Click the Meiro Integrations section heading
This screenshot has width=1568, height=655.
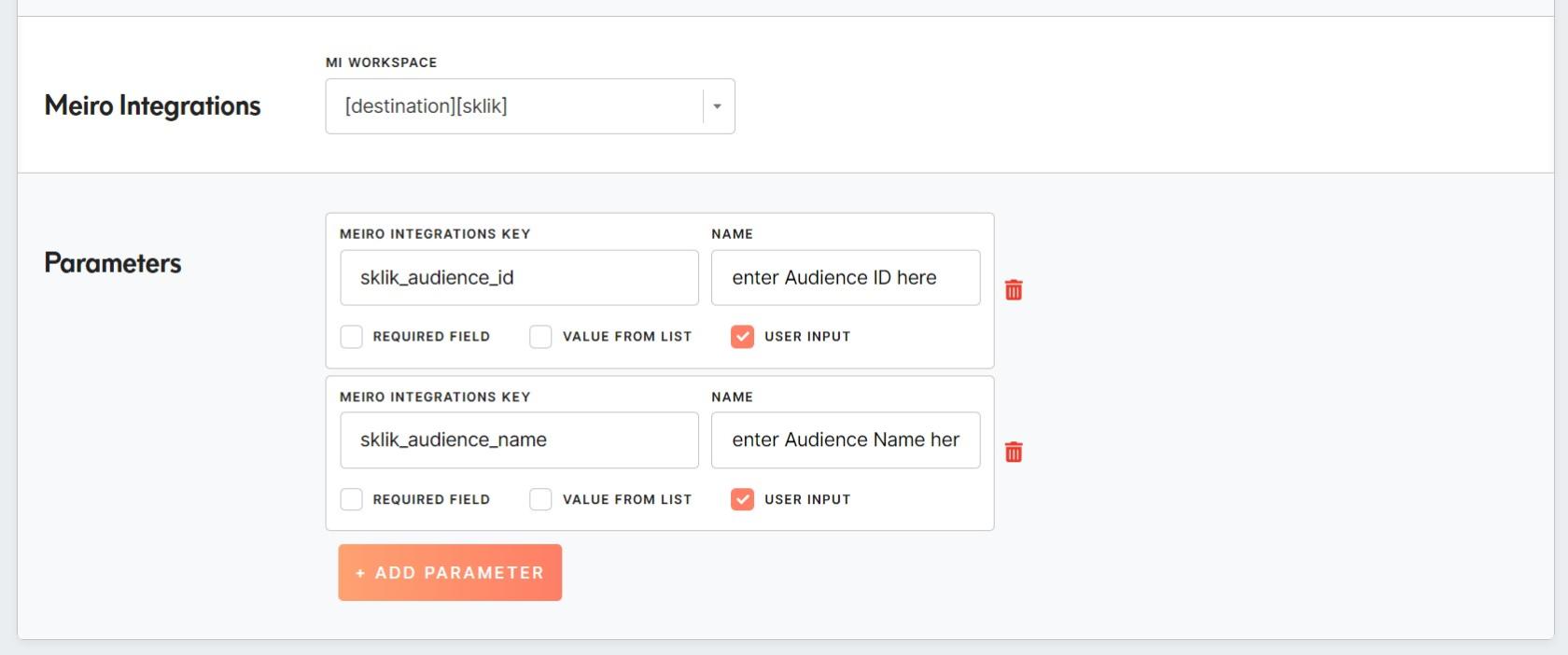click(x=152, y=106)
